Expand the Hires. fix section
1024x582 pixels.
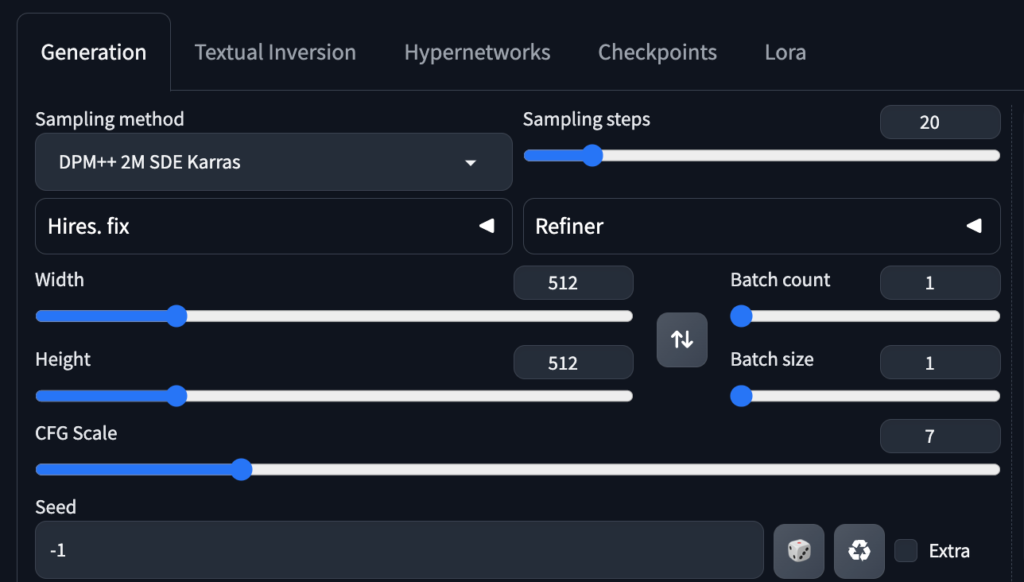tap(273, 226)
